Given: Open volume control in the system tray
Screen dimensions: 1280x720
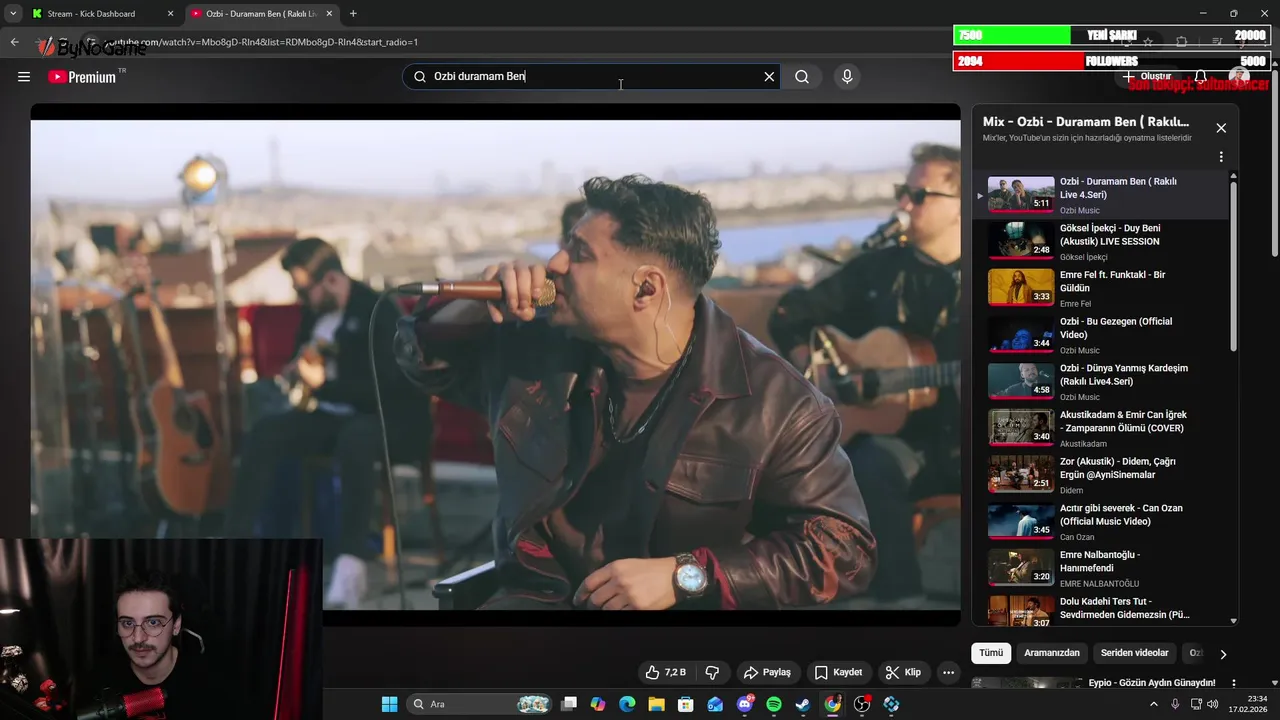Looking at the screenshot, I should pos(1212,704).
